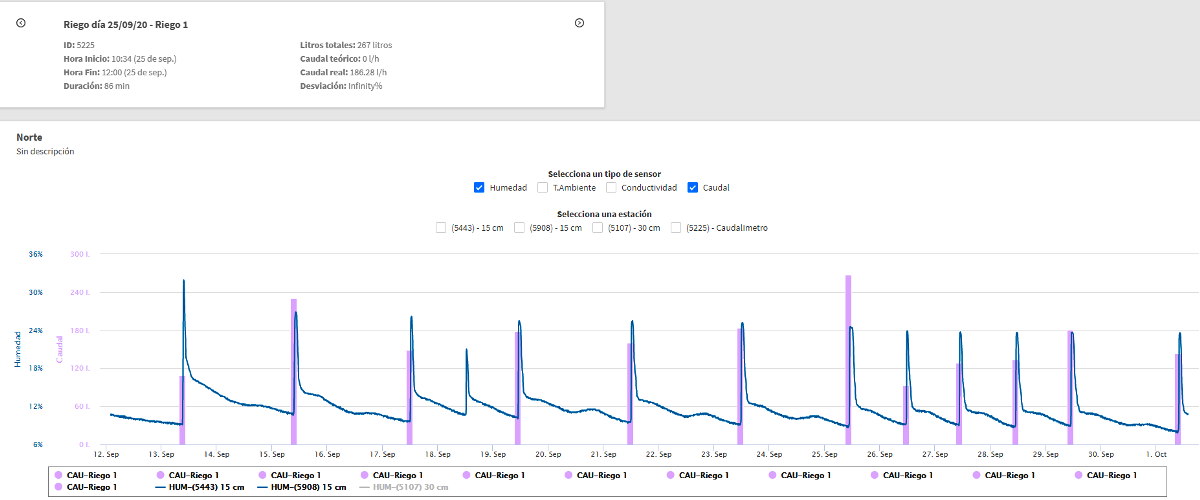Select station (5225) - Caudalímetro checkbox
1200x500 pixels.
click(677, 228)
